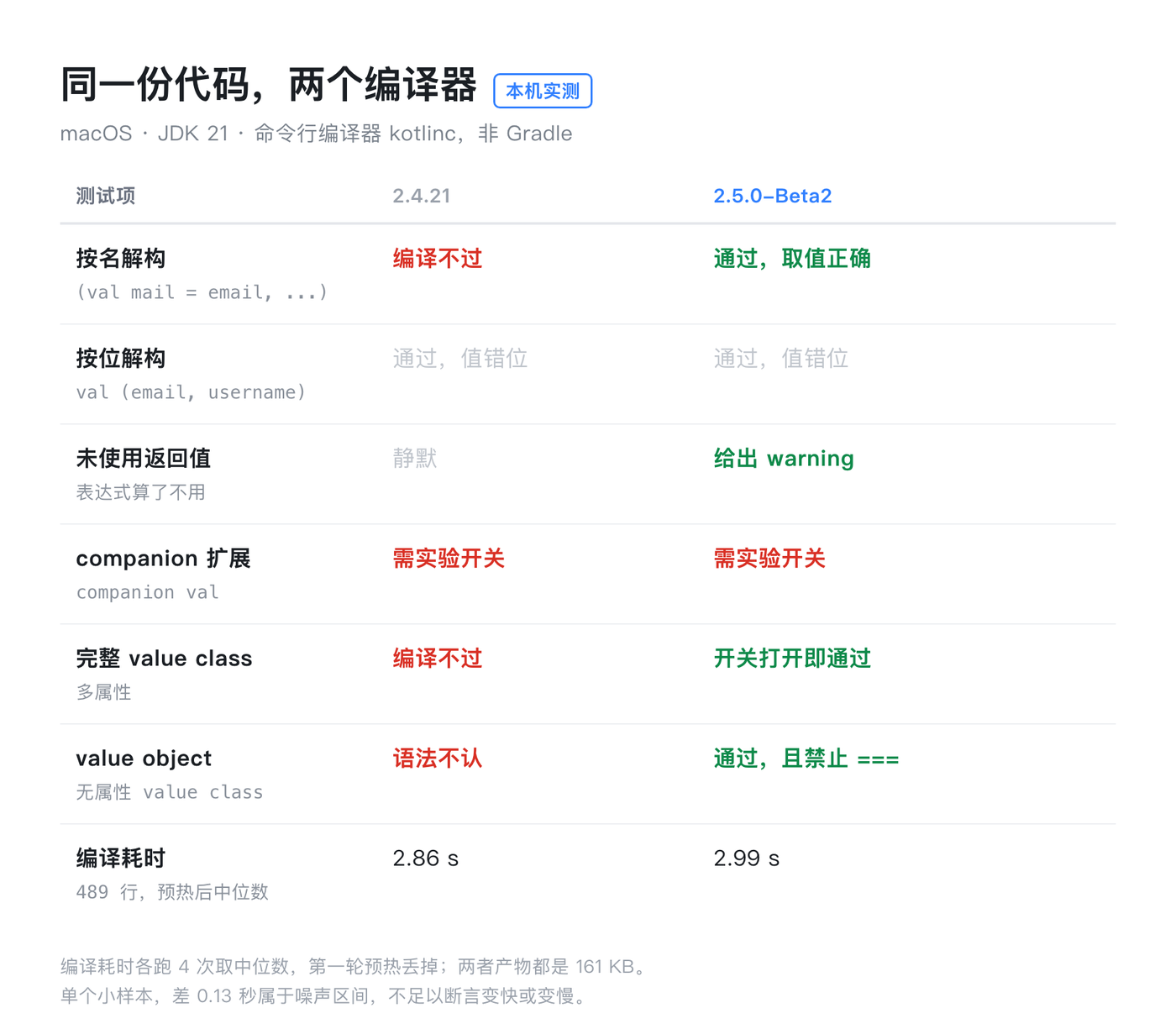Click 需实验开关 under the 2.5.0-Beta2 column

(x=769, y=559)
